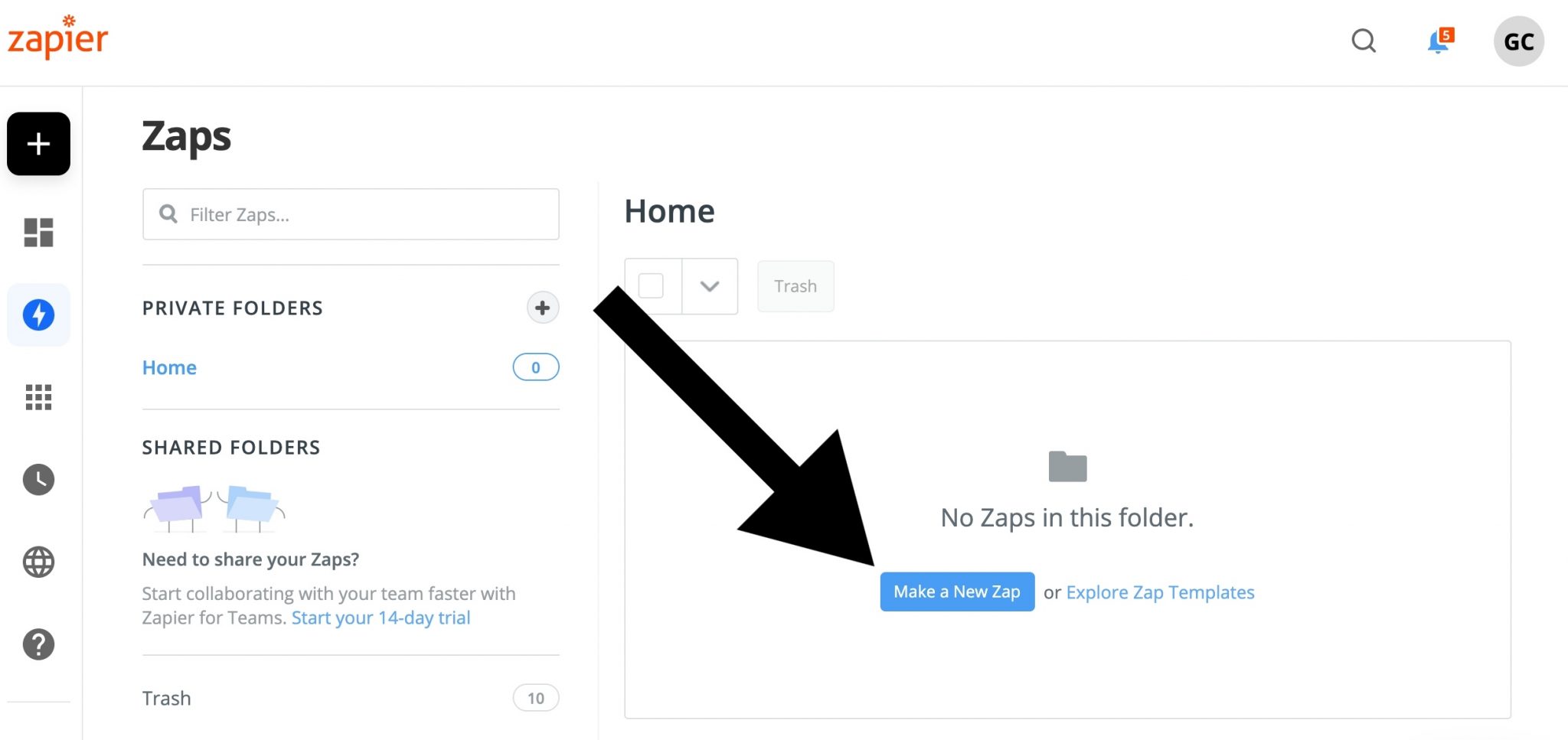Viewport: 1568px width, 740px height.
Task: Open the bulk actions dropdown chevron
Action: 709,286
